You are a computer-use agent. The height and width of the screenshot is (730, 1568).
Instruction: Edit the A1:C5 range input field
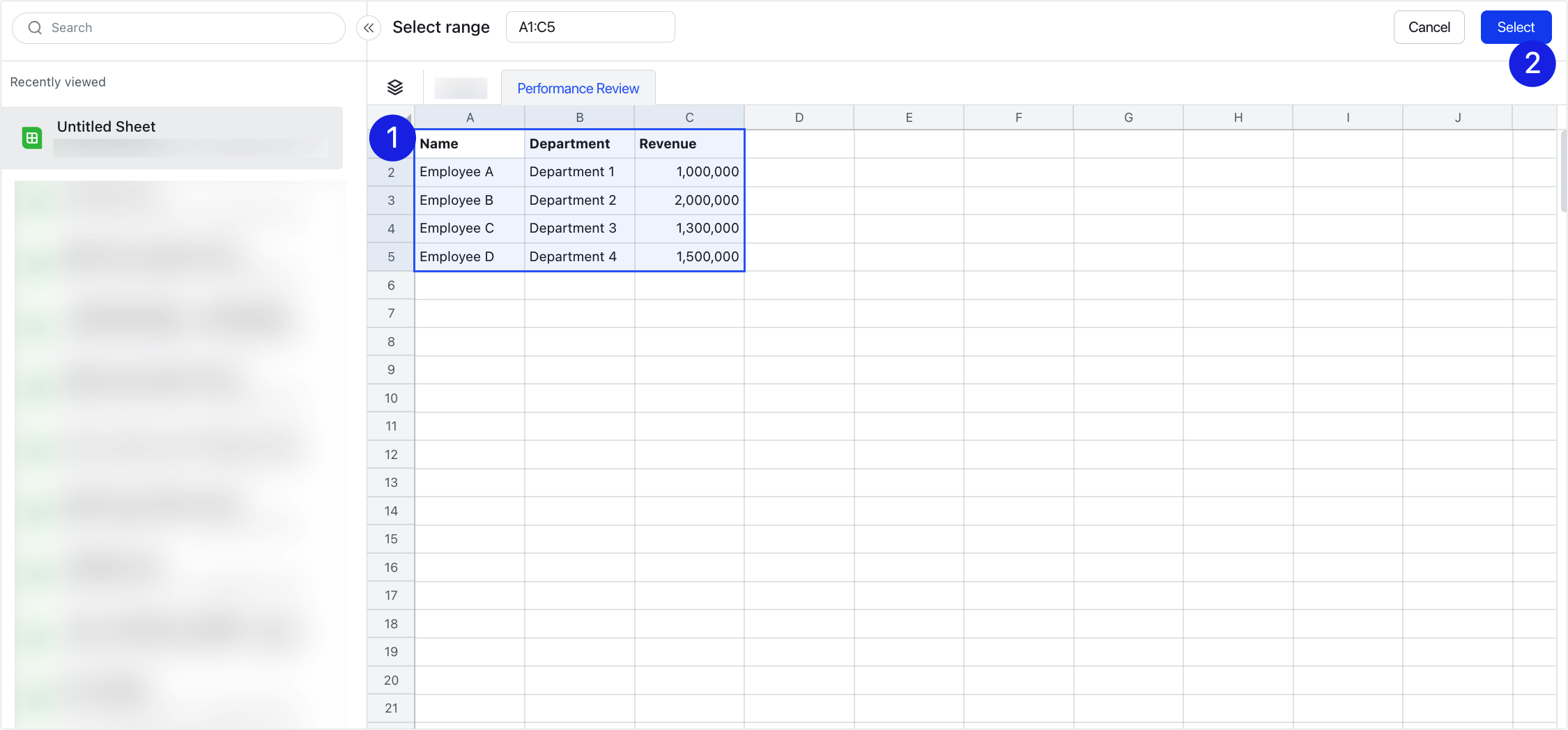(590, 26)
